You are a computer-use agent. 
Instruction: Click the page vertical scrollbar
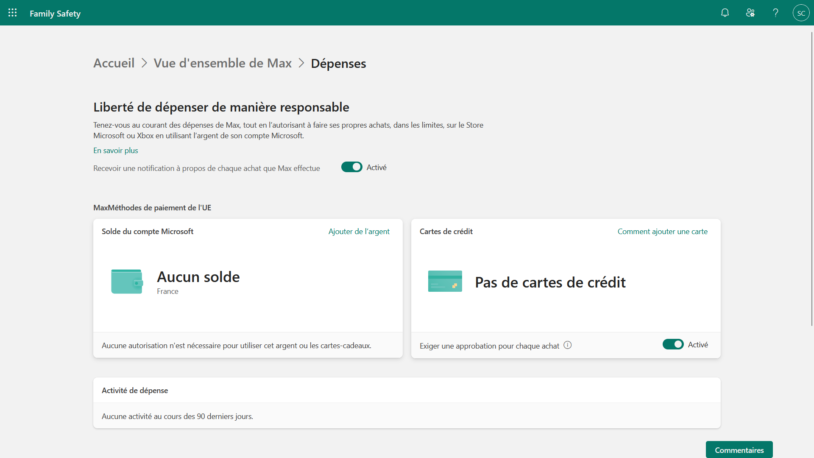(x=811, y=179)
